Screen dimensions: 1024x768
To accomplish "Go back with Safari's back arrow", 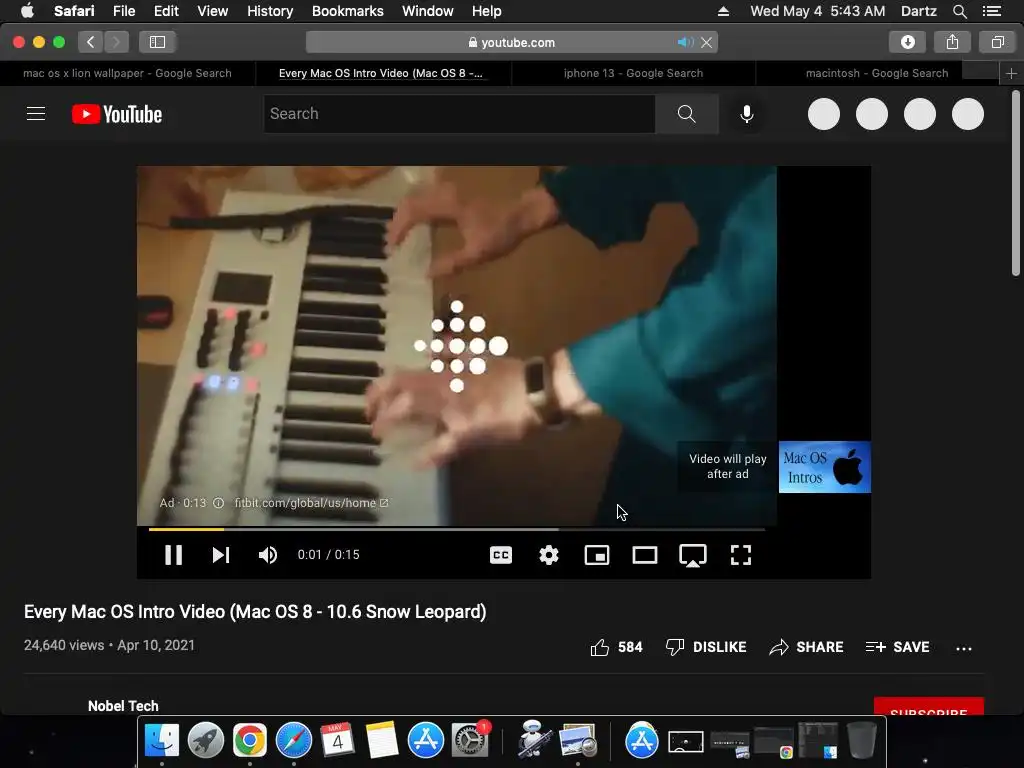I will 91,42.
